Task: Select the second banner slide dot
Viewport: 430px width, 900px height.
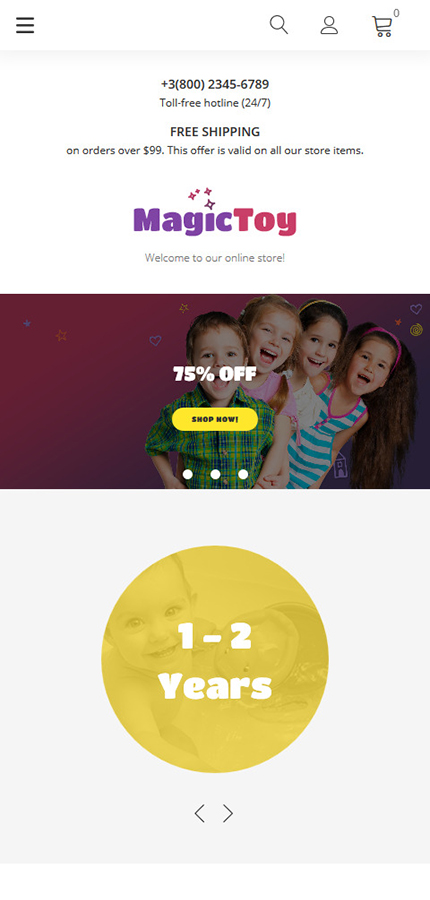Action: pos(215,474)
